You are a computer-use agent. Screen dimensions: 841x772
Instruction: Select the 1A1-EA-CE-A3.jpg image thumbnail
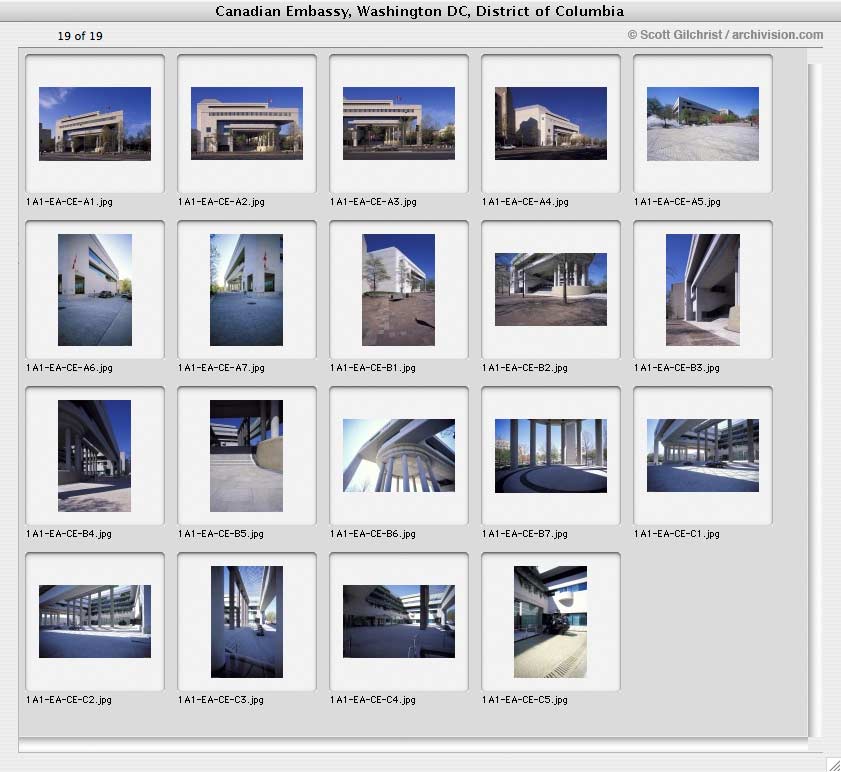399,123
